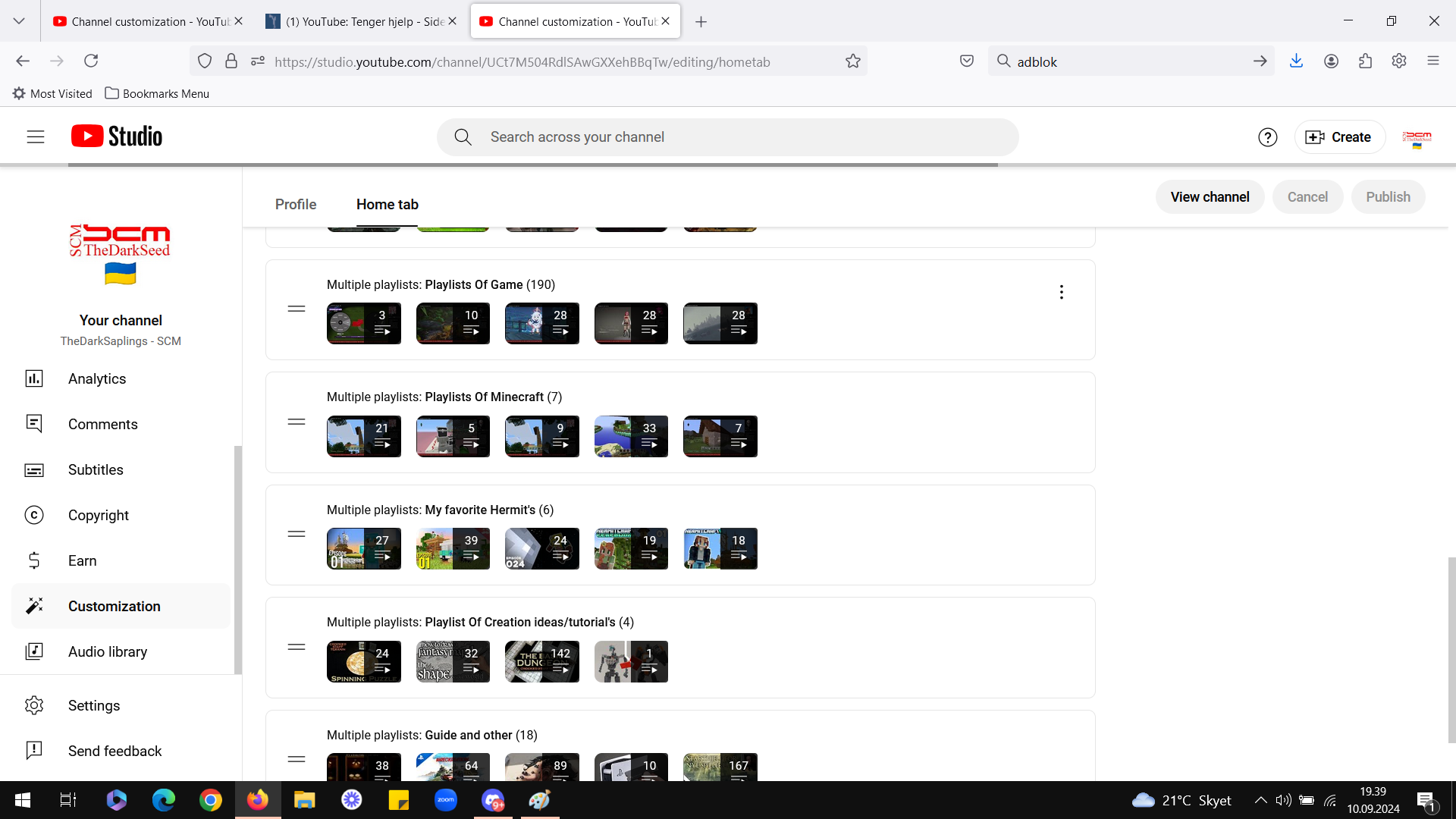Open Zoom from the taskbar
This screenshot has height=819, width=1456.
(x=446, y=800)
